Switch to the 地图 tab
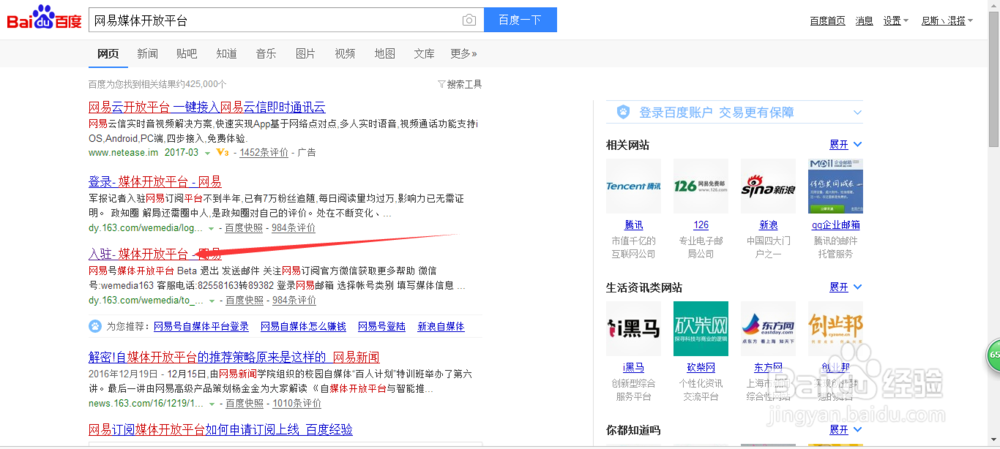1000x449 pixels. point(385,54)
